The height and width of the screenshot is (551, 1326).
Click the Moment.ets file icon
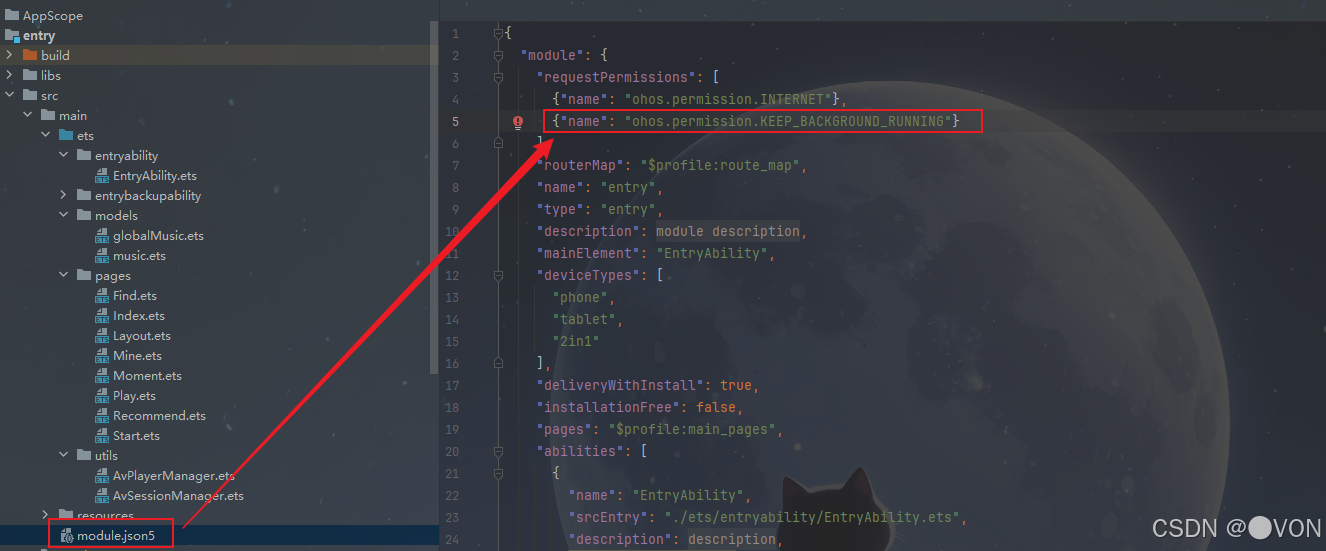click(x=102, y=376)
